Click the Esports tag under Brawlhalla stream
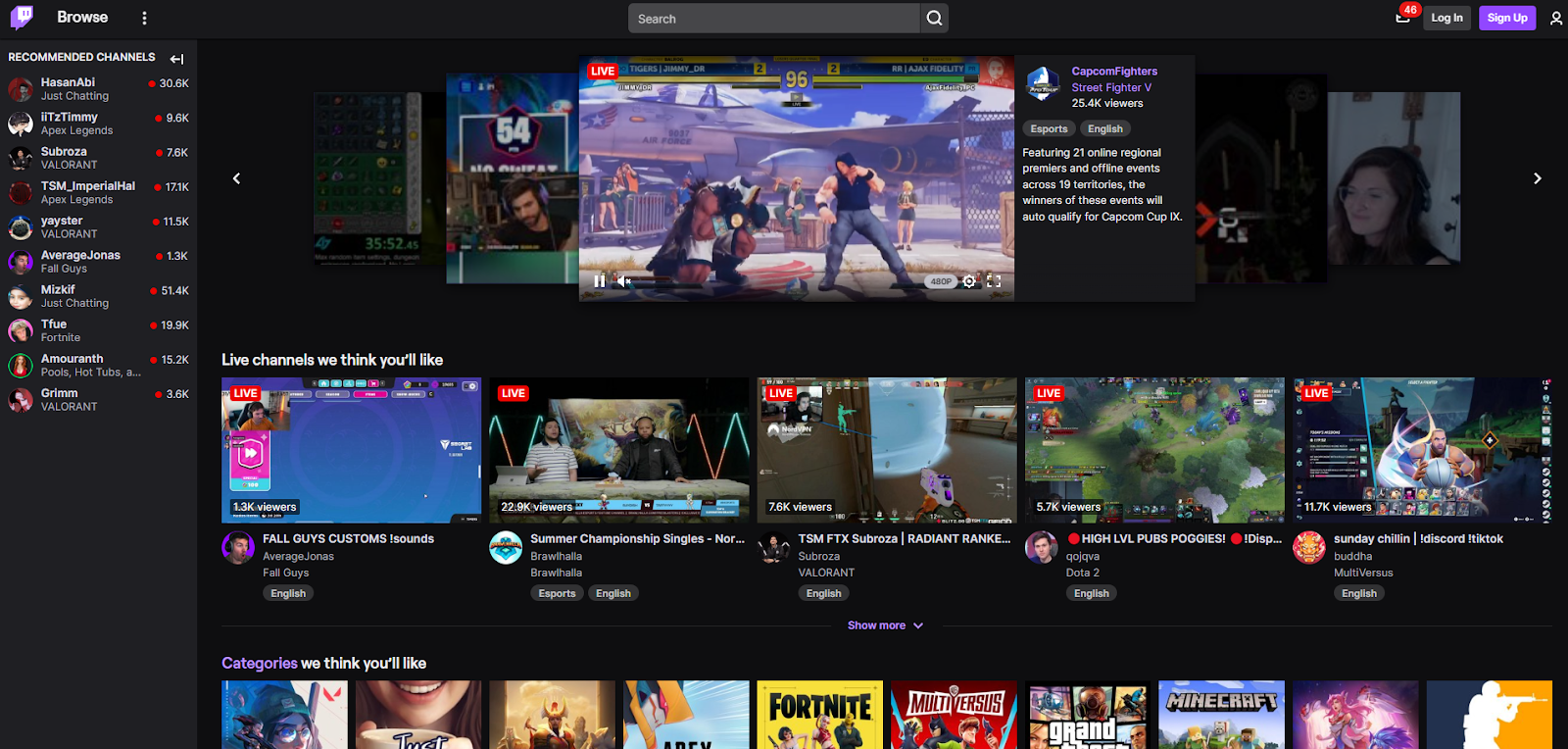Viewport: 1568px width, 749px height. tap(557, 594)
